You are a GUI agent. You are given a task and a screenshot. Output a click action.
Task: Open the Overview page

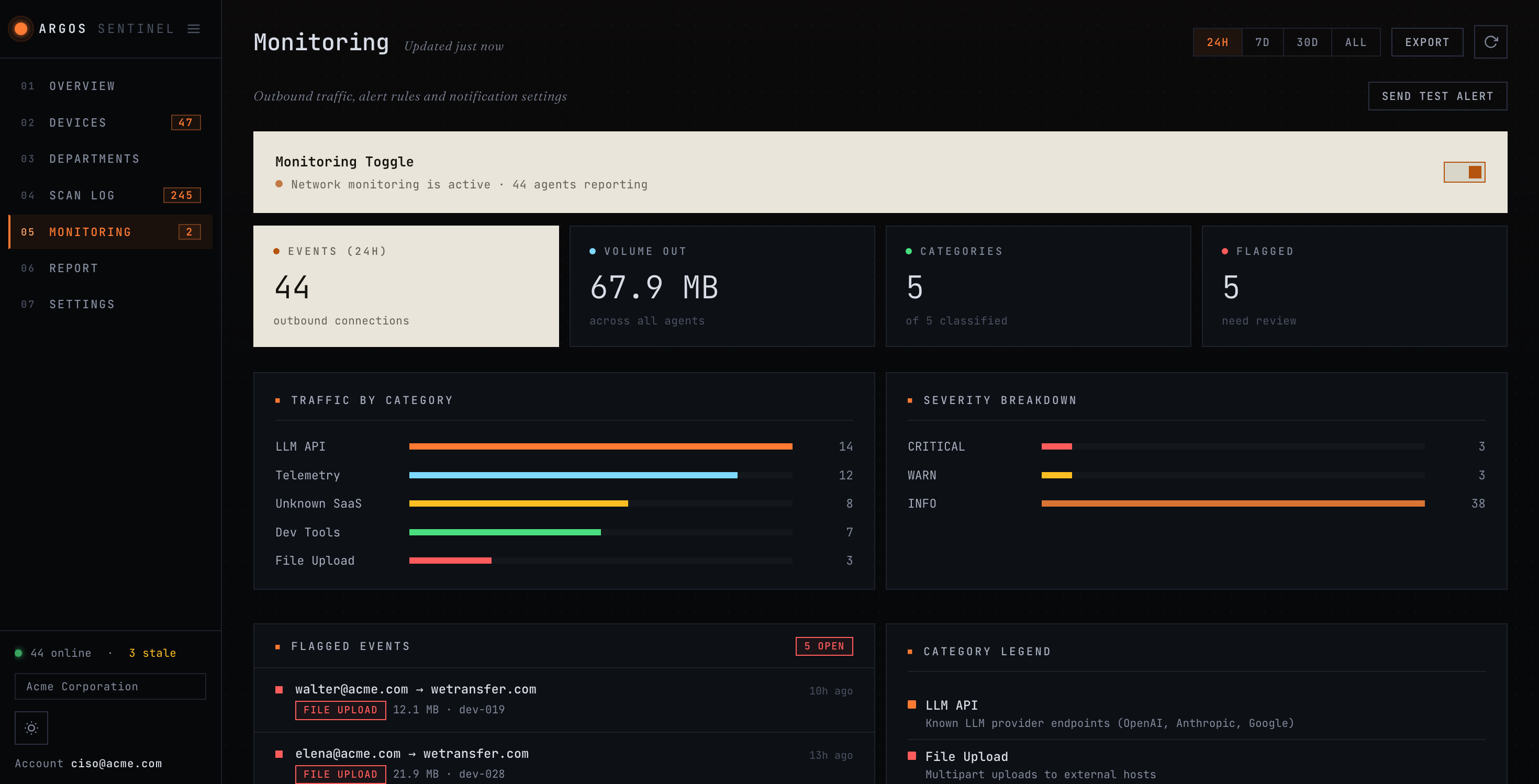click(110, 86)
